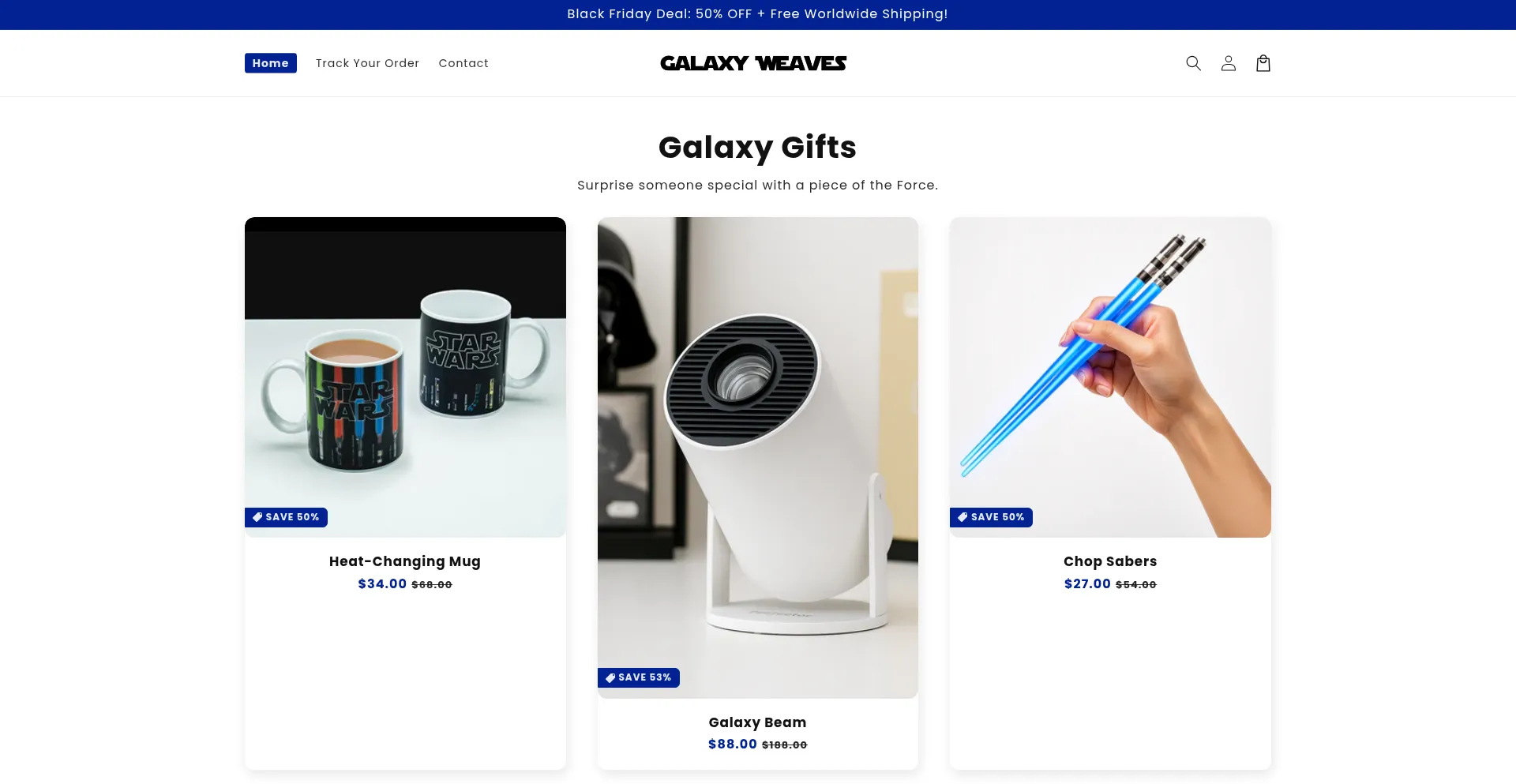Screen dimensions: 1516x784
Task: Click the Save 53% badge on Galaxy Beam
Action: click(638, 677)
